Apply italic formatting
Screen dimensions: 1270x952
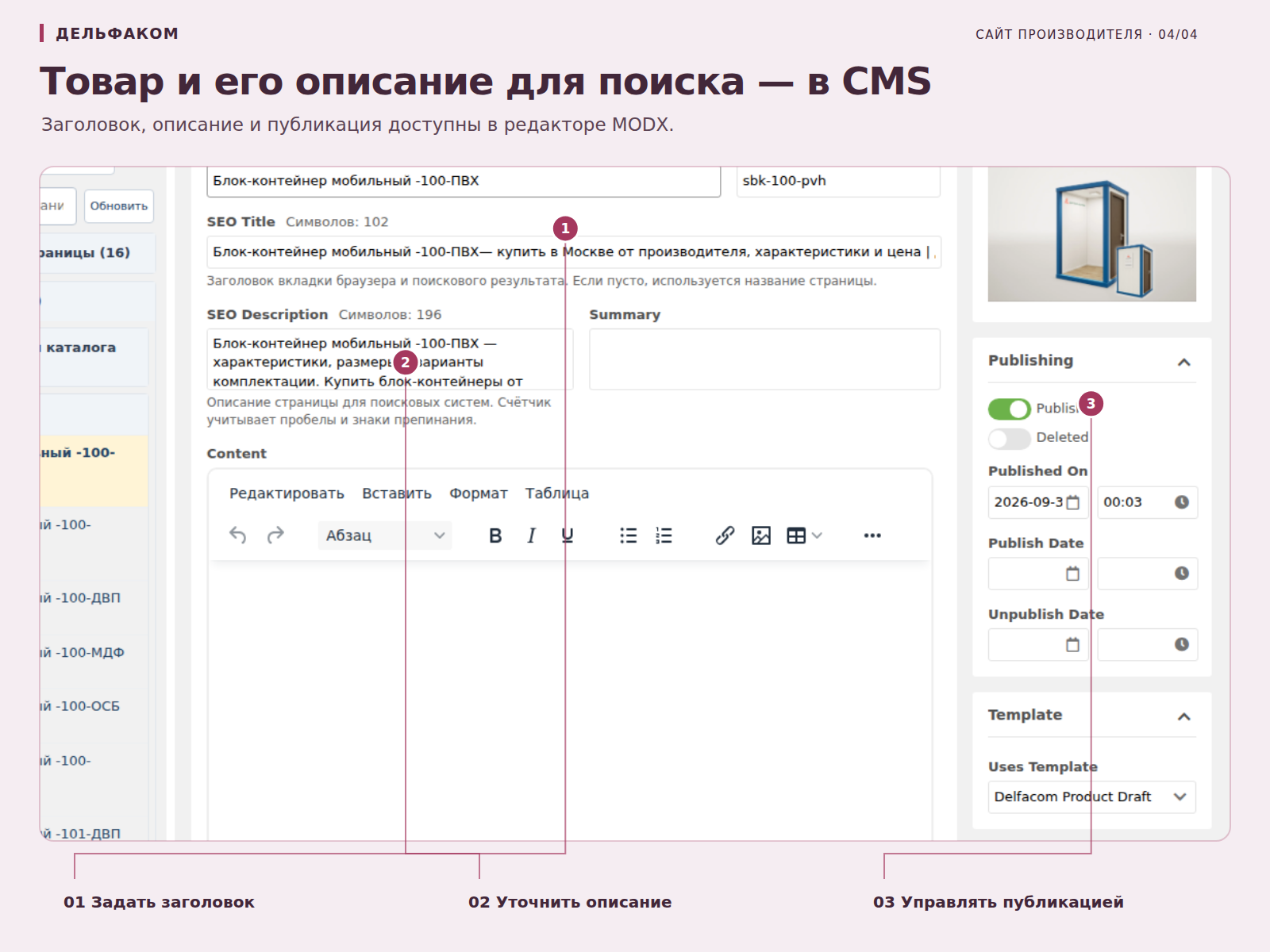(531, 535)
